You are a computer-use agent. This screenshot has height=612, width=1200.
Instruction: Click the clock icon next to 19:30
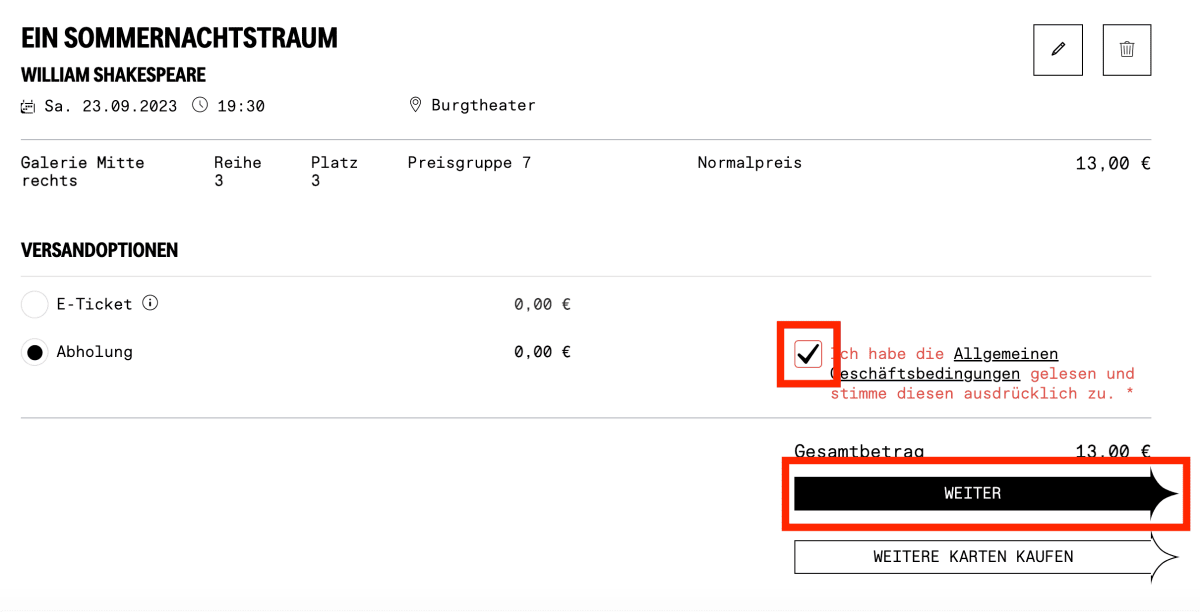[x=200, y=105]
